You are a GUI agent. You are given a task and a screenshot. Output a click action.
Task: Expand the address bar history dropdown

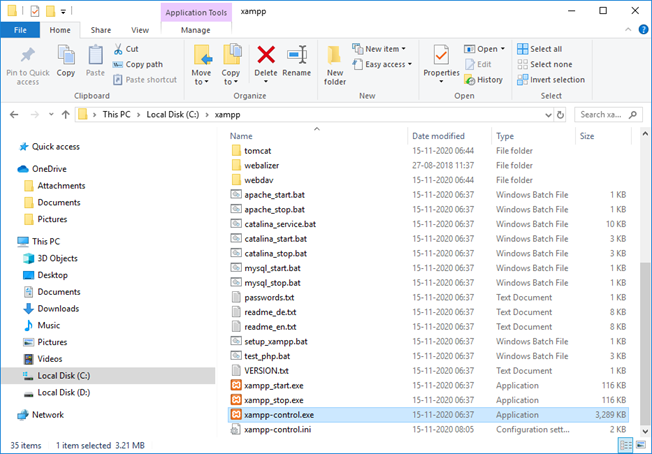pyautogui.click(x=548, y=115)
